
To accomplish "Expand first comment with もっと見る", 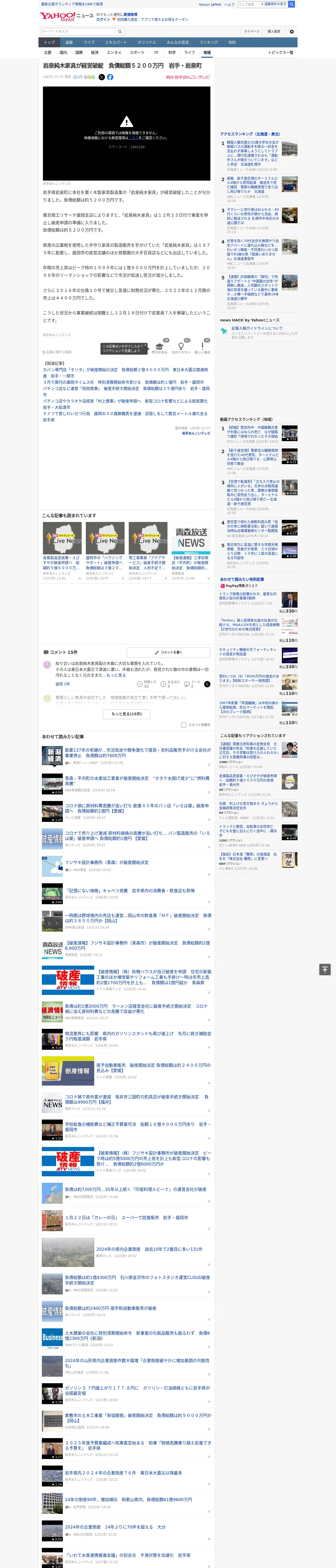I will pos(117,675).
